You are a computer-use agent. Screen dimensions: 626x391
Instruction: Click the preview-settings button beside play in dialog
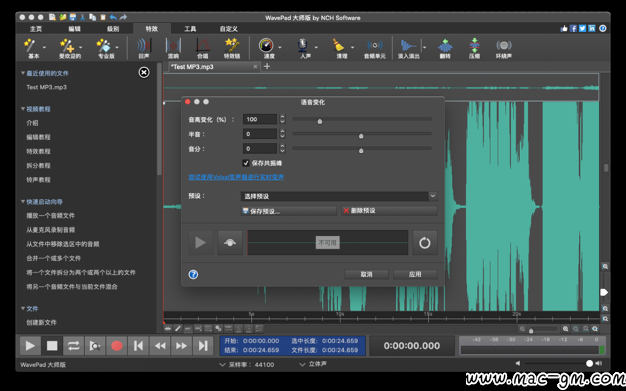[230, 242]
